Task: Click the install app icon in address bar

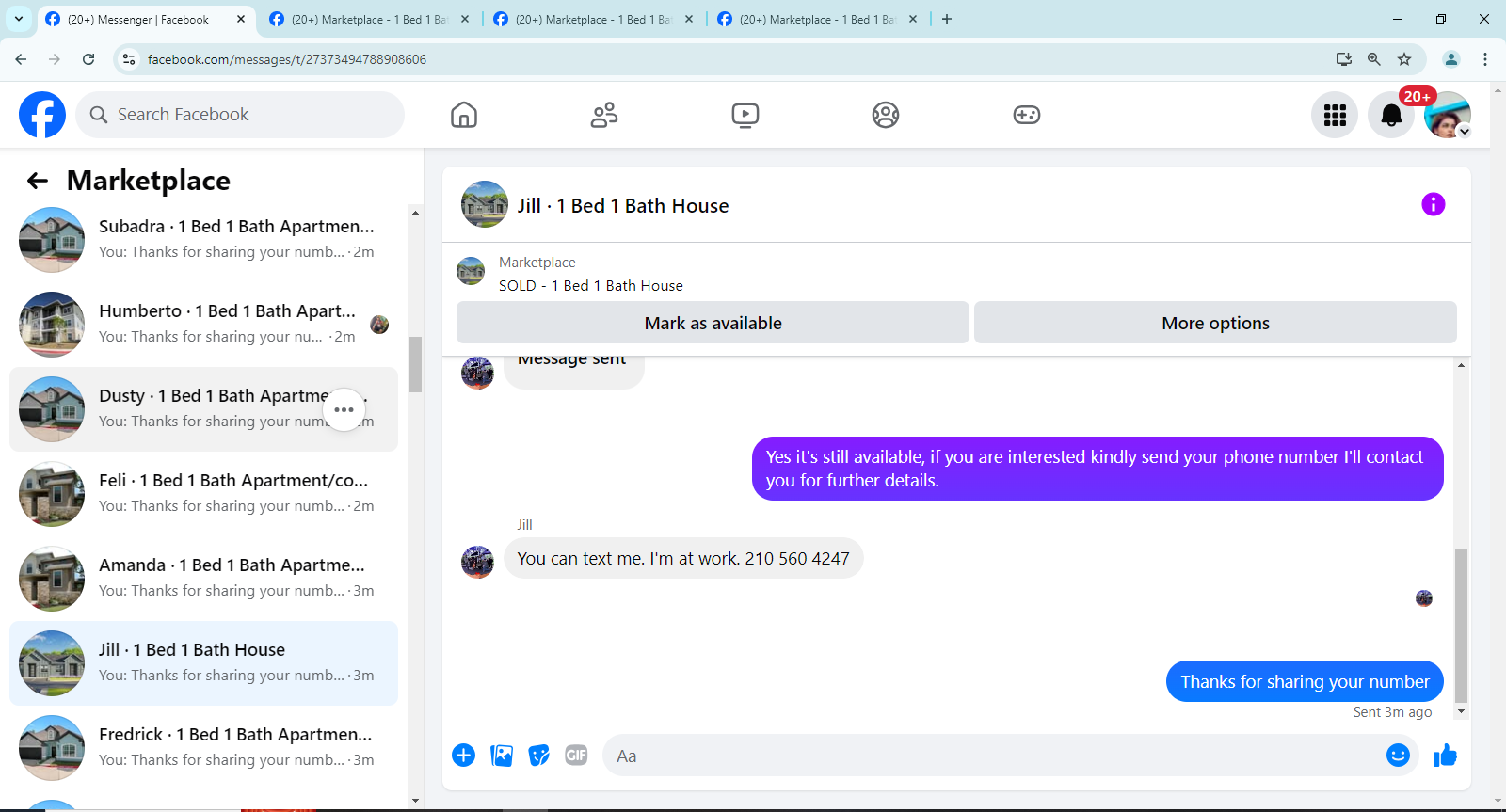Action: [x=1344, y=59]
